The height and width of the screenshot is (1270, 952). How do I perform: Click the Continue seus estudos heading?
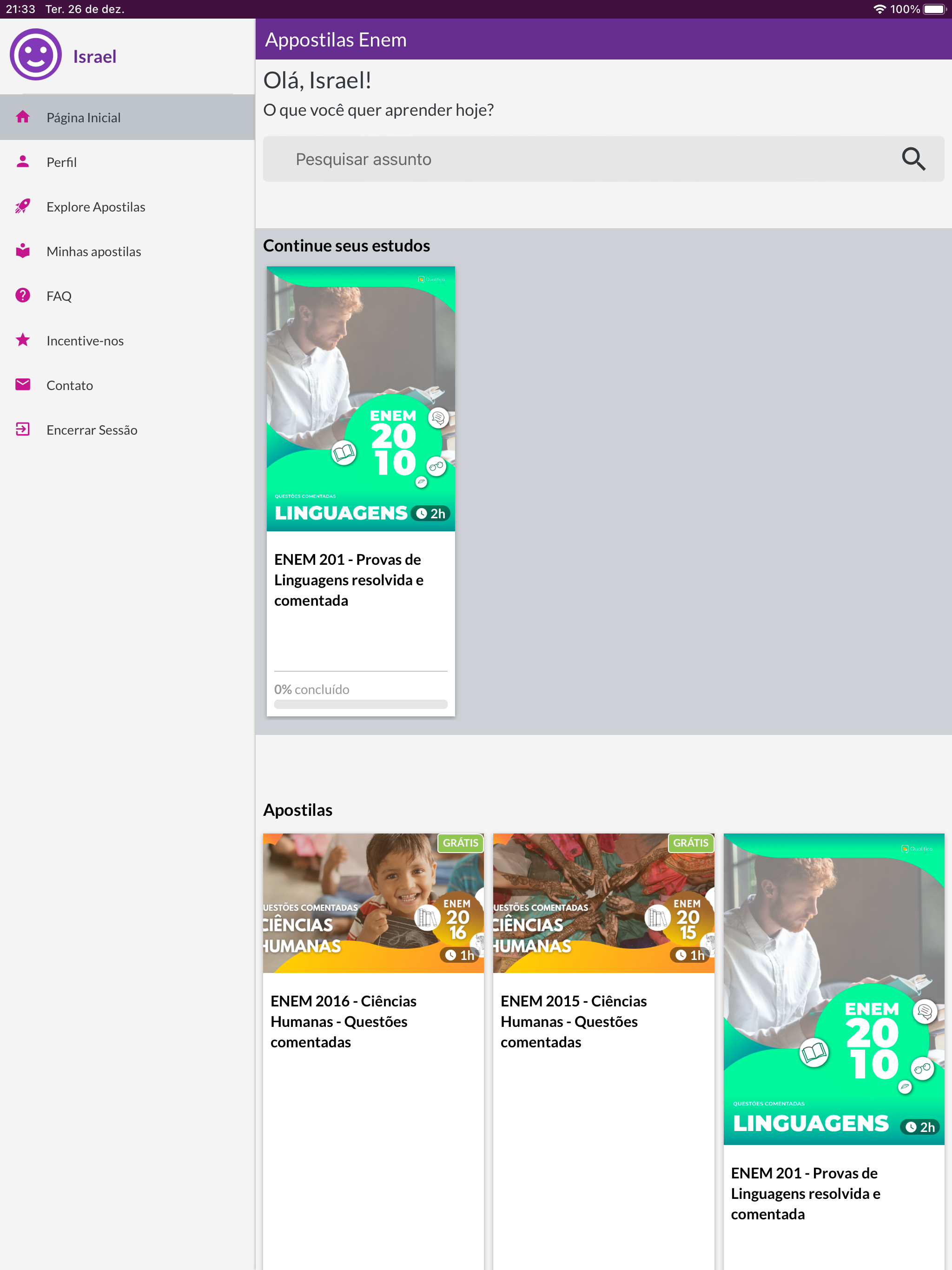click(x=346, y=246)
